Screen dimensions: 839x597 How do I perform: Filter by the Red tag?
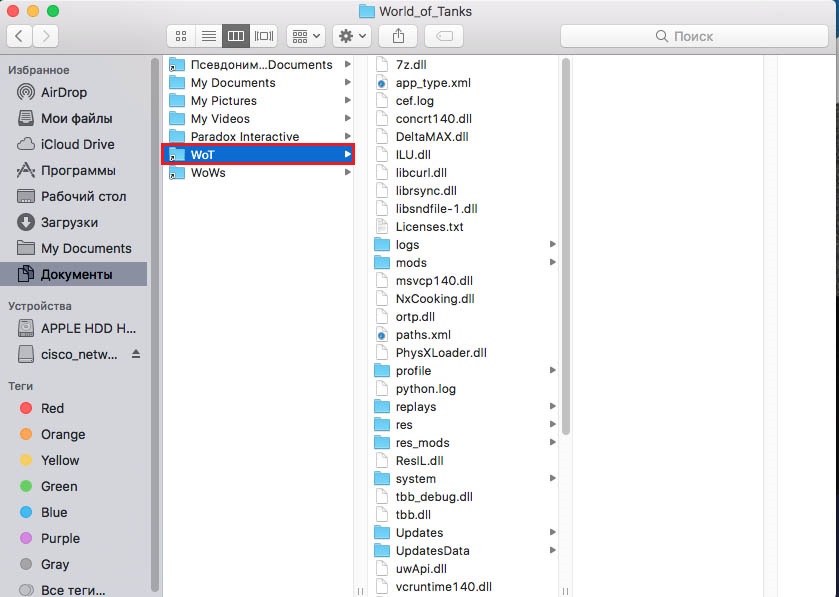click(74, 408)
